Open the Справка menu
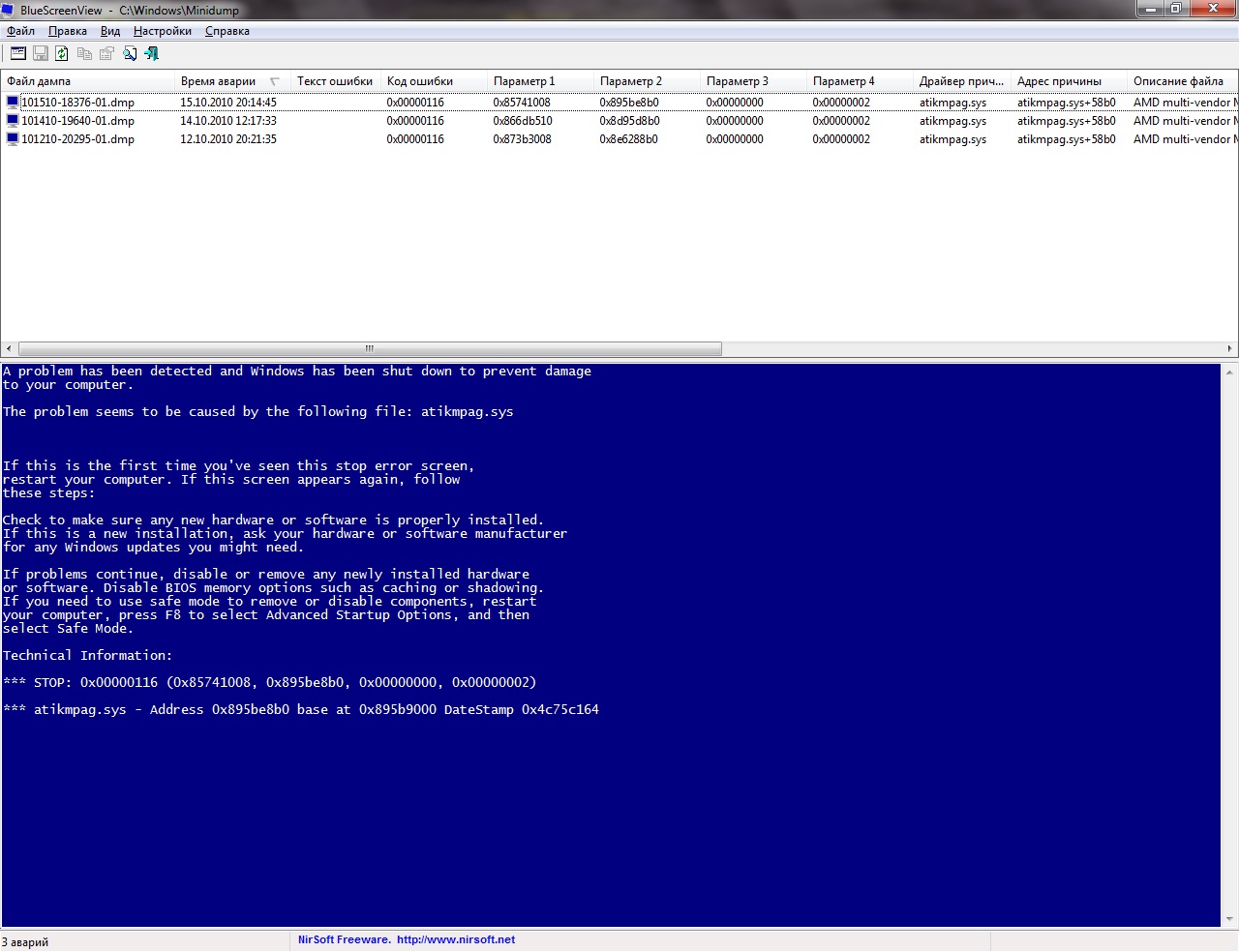Image resolution: width=1239 pixels, height=952 pixels. (x=227, y=31)
